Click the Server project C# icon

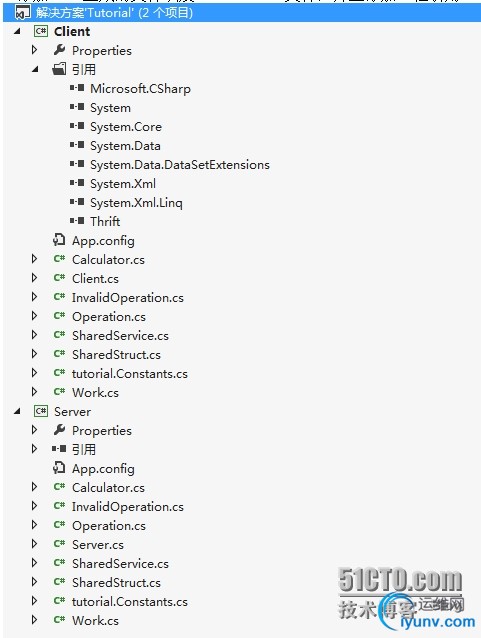coord(41,411)
